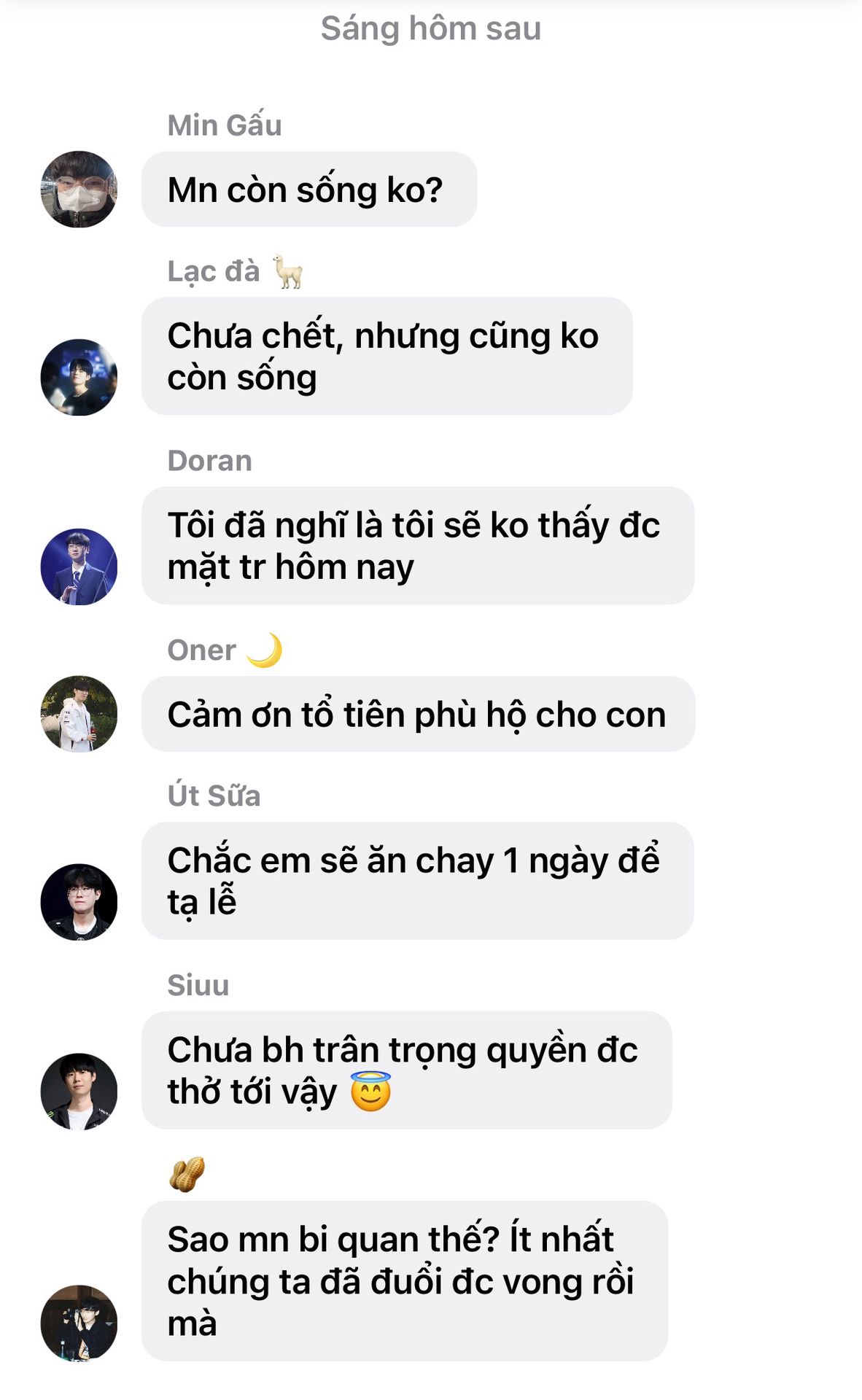Image resolution: width=862 pixels, height=1400 pixels.
Task: Click the halo smiley emoji in Siuu's message
Action: pos(371,1092)
